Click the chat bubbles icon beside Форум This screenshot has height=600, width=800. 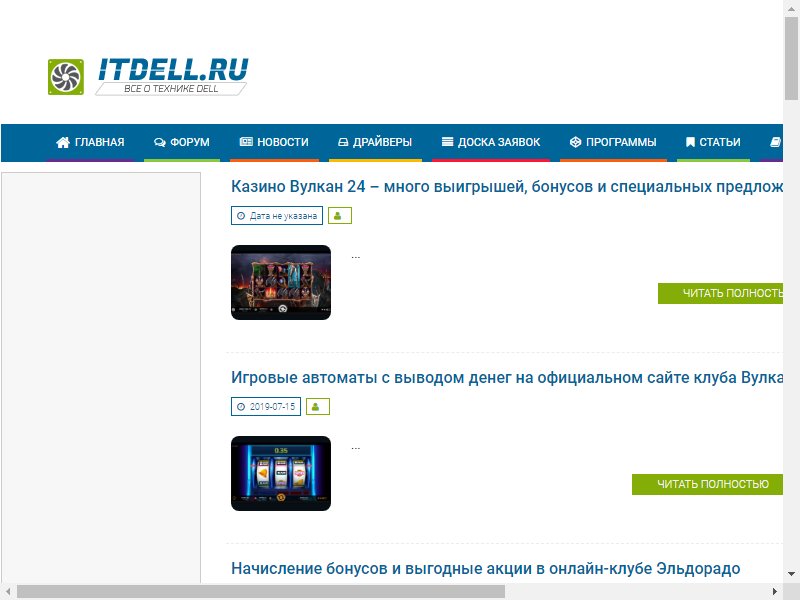point(160,142)
